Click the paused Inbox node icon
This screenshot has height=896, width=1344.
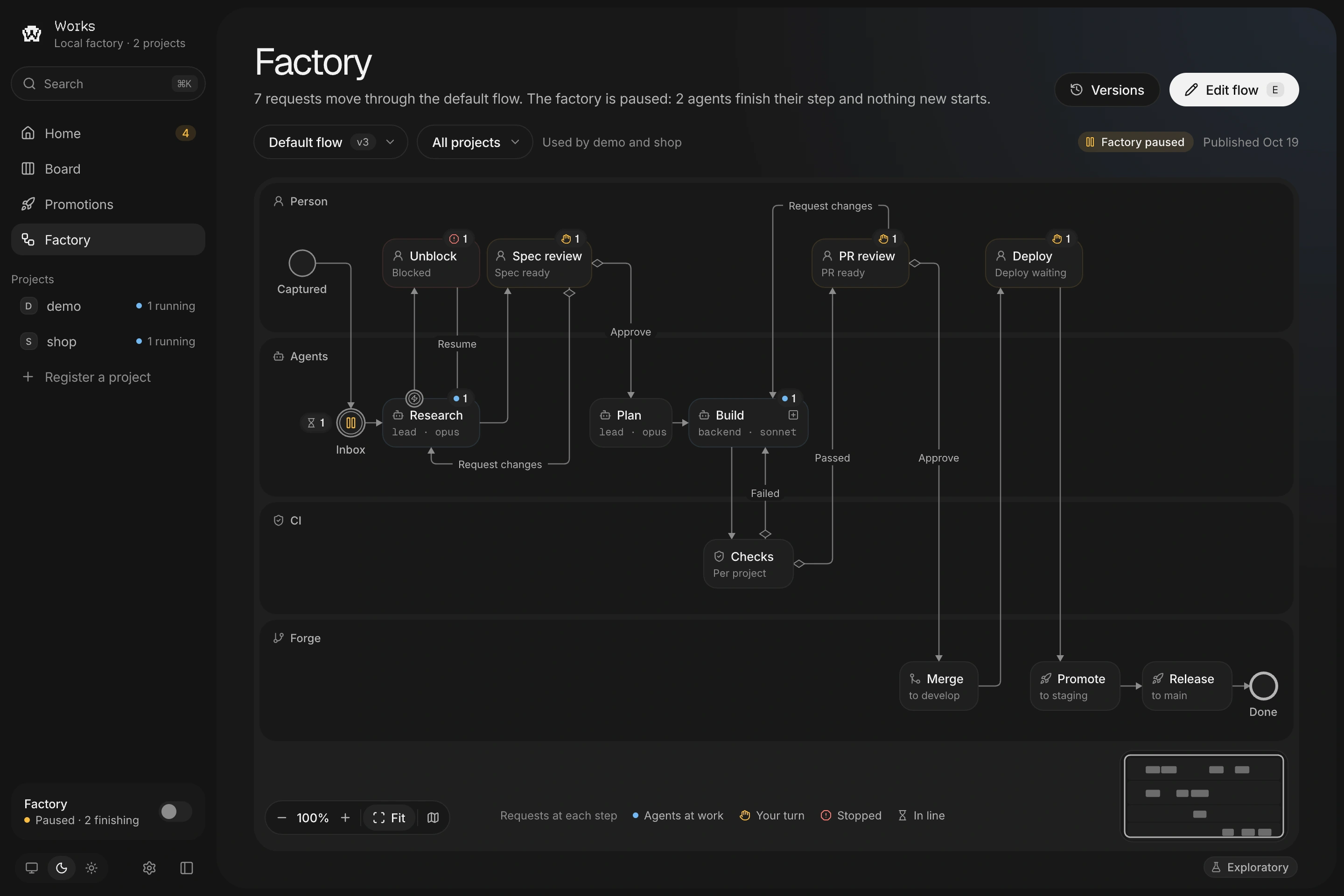click(x=351, y=423)
